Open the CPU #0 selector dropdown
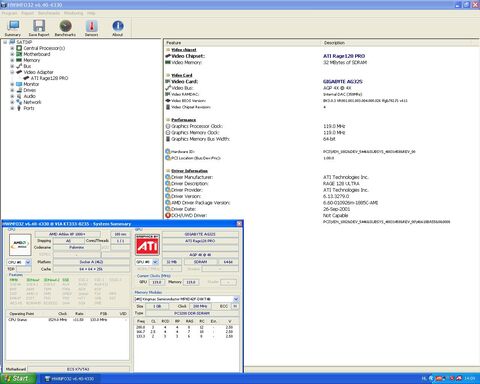Image resolution: width=480 pixels, height=384 pixels. [28, 262]
